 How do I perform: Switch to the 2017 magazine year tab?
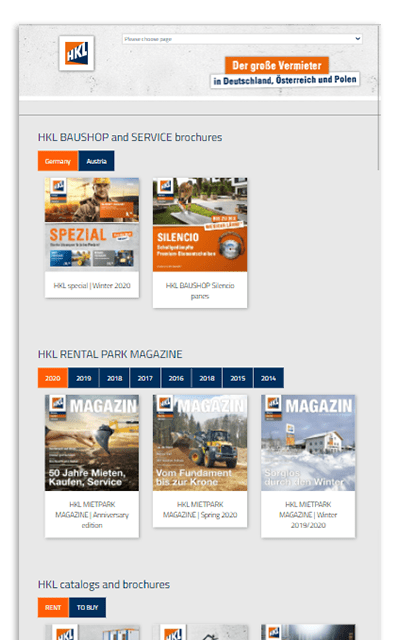(x=145, y=378)
